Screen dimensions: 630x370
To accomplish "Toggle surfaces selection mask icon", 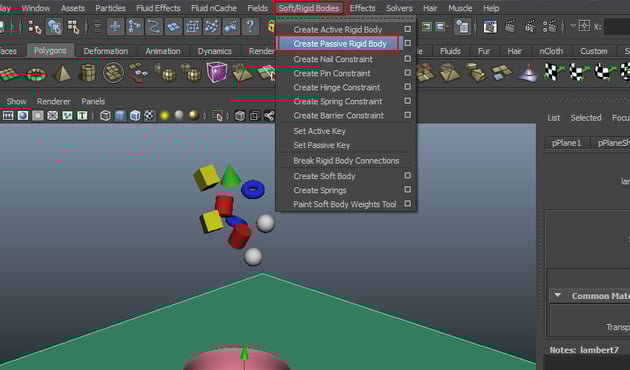I will click(x=173, y=27).
